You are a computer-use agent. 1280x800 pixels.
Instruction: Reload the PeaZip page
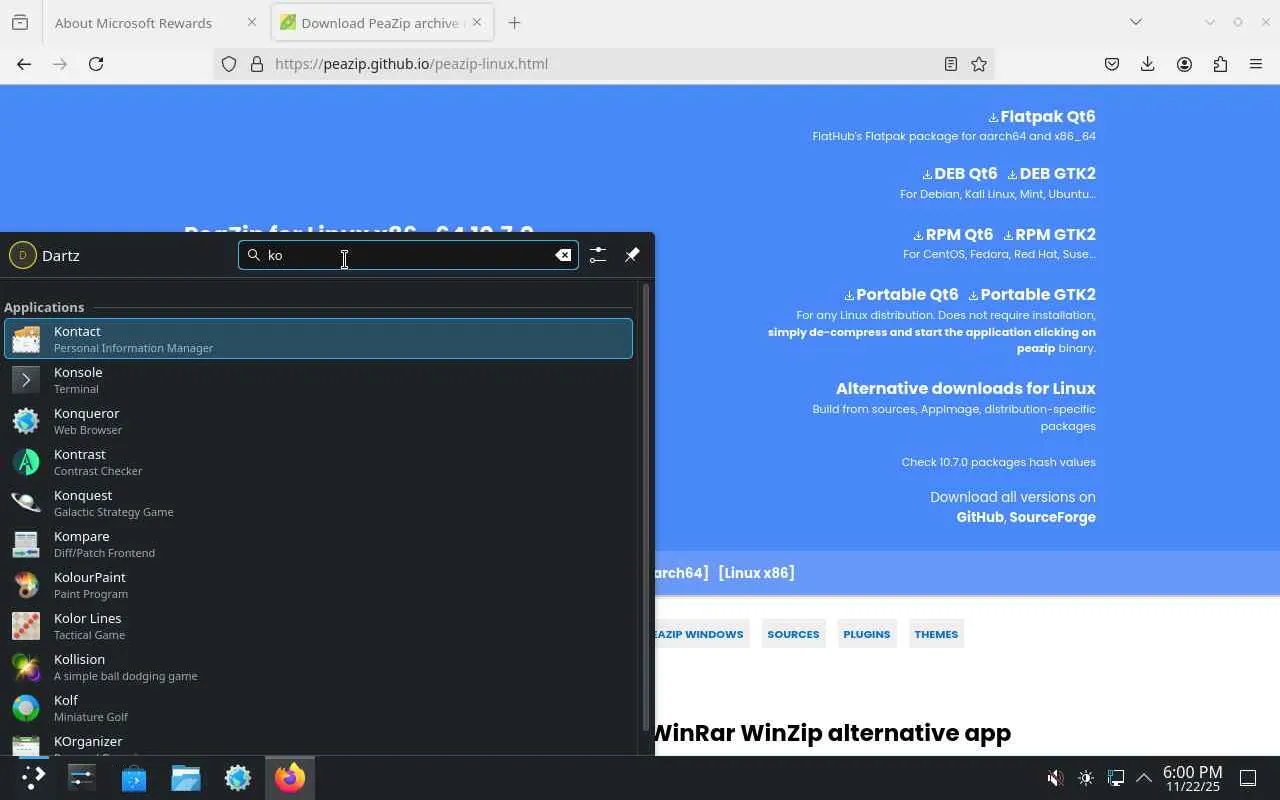click(96, 64)
